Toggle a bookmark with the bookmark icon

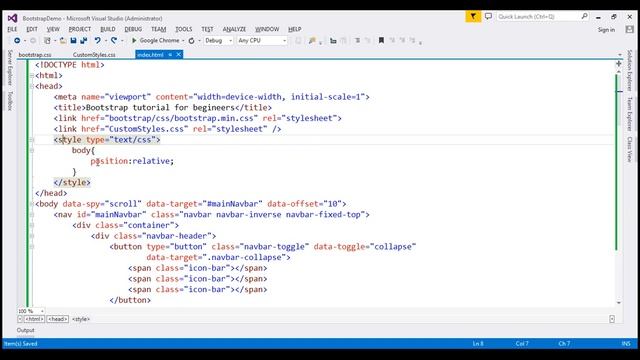tap(381, 40)
